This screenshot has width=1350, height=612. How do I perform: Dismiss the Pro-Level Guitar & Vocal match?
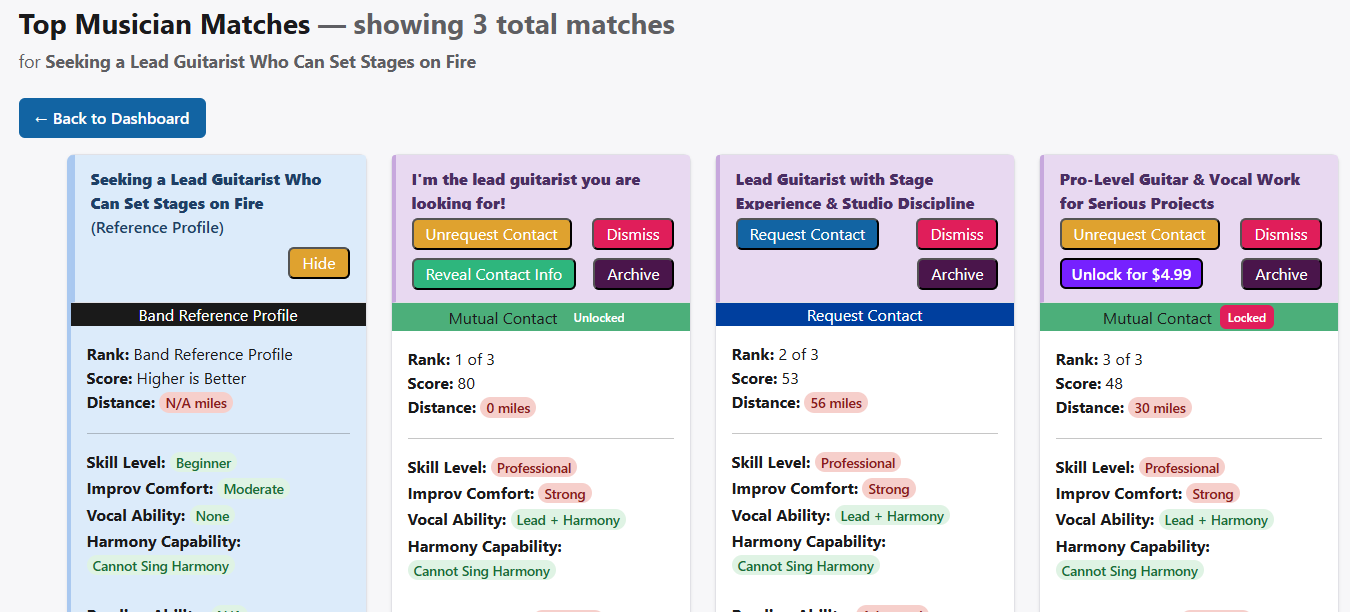click(1281, 234)
